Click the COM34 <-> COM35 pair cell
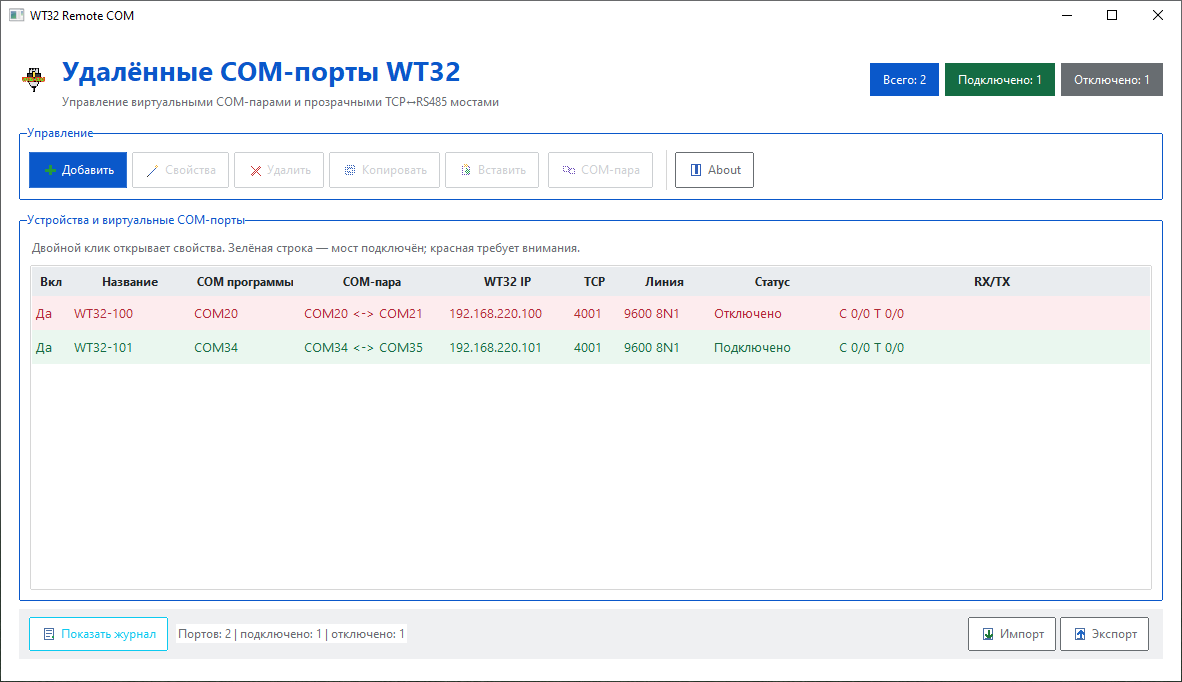The height and width of the screenshot is (682, 1182). 363,347
